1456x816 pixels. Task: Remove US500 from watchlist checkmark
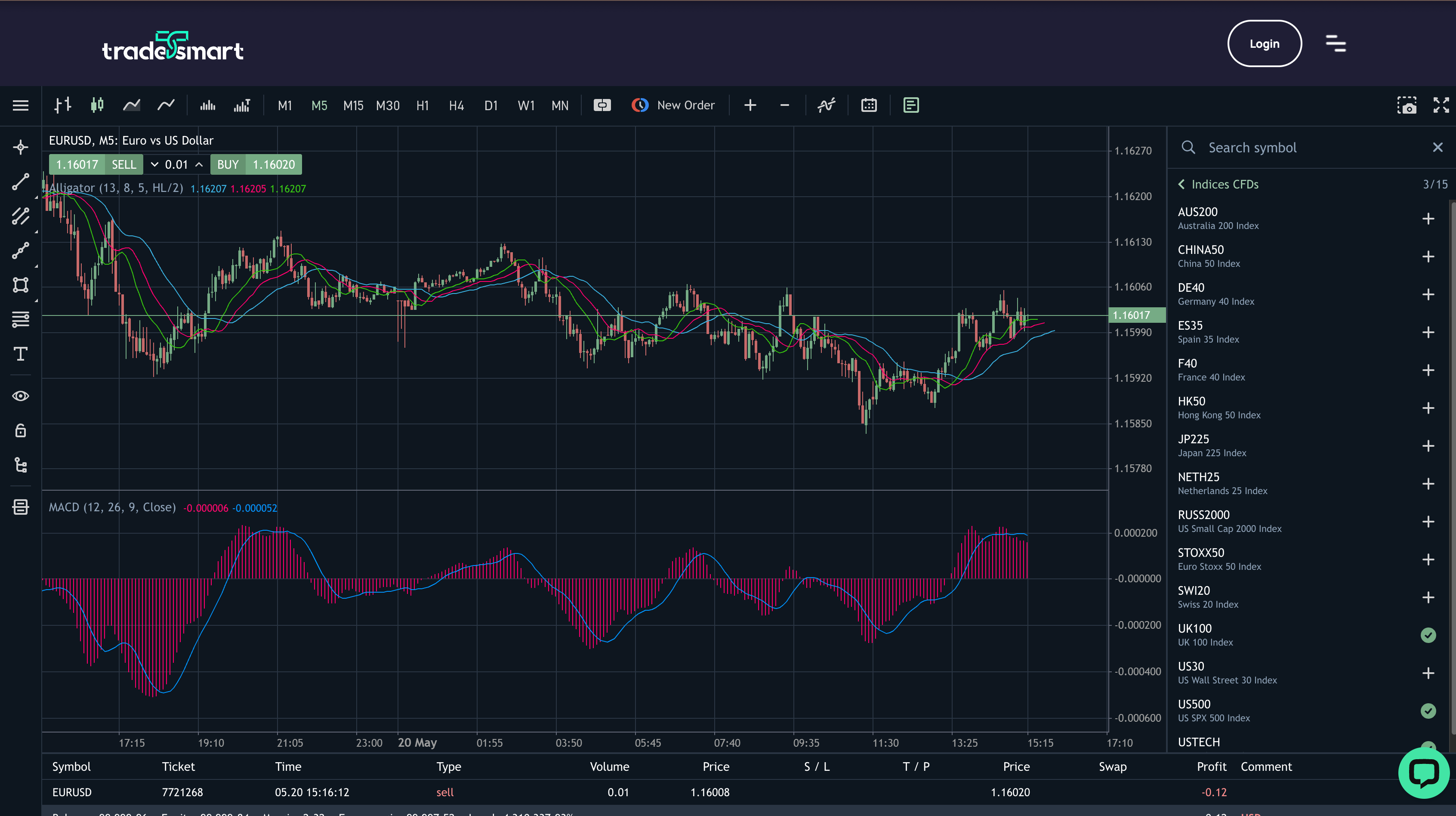click(1428, 711)
